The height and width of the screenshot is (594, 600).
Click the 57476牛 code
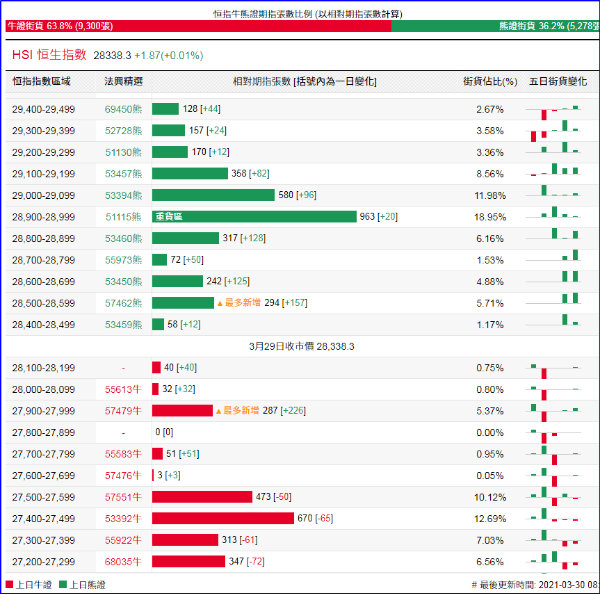123,476
